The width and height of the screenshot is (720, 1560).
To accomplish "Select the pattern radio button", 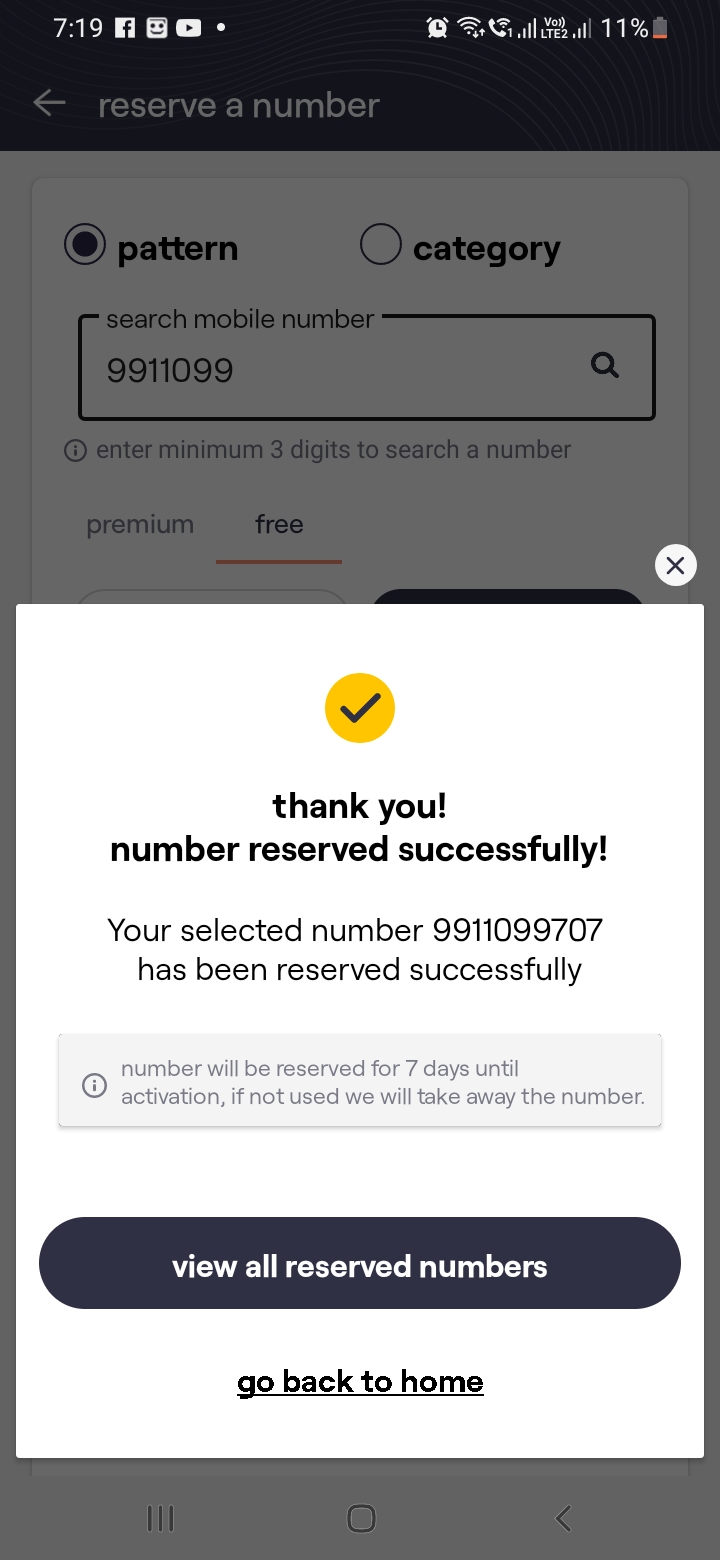I will coord(85,243).
